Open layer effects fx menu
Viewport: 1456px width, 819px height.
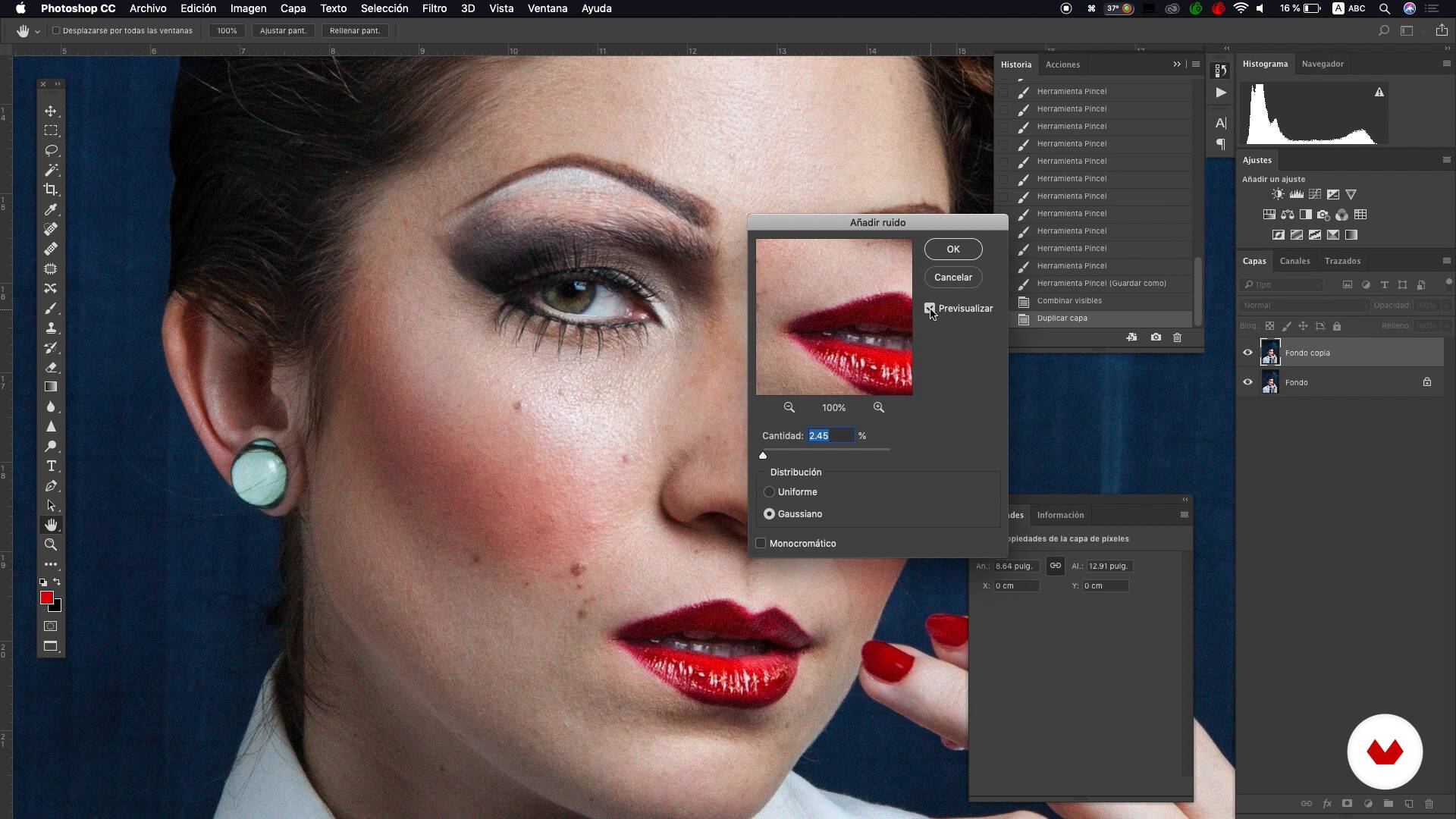(x=1327, y=804)
